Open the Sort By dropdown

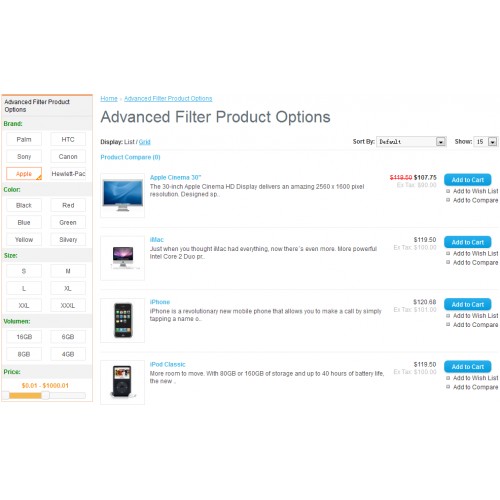click(411, 142)
